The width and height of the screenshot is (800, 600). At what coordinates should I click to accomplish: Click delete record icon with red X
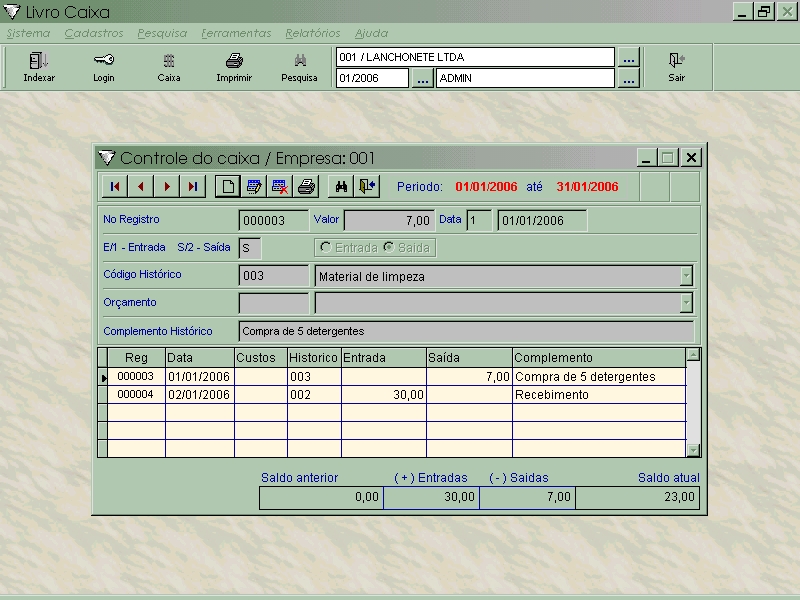tap(280, 186)
